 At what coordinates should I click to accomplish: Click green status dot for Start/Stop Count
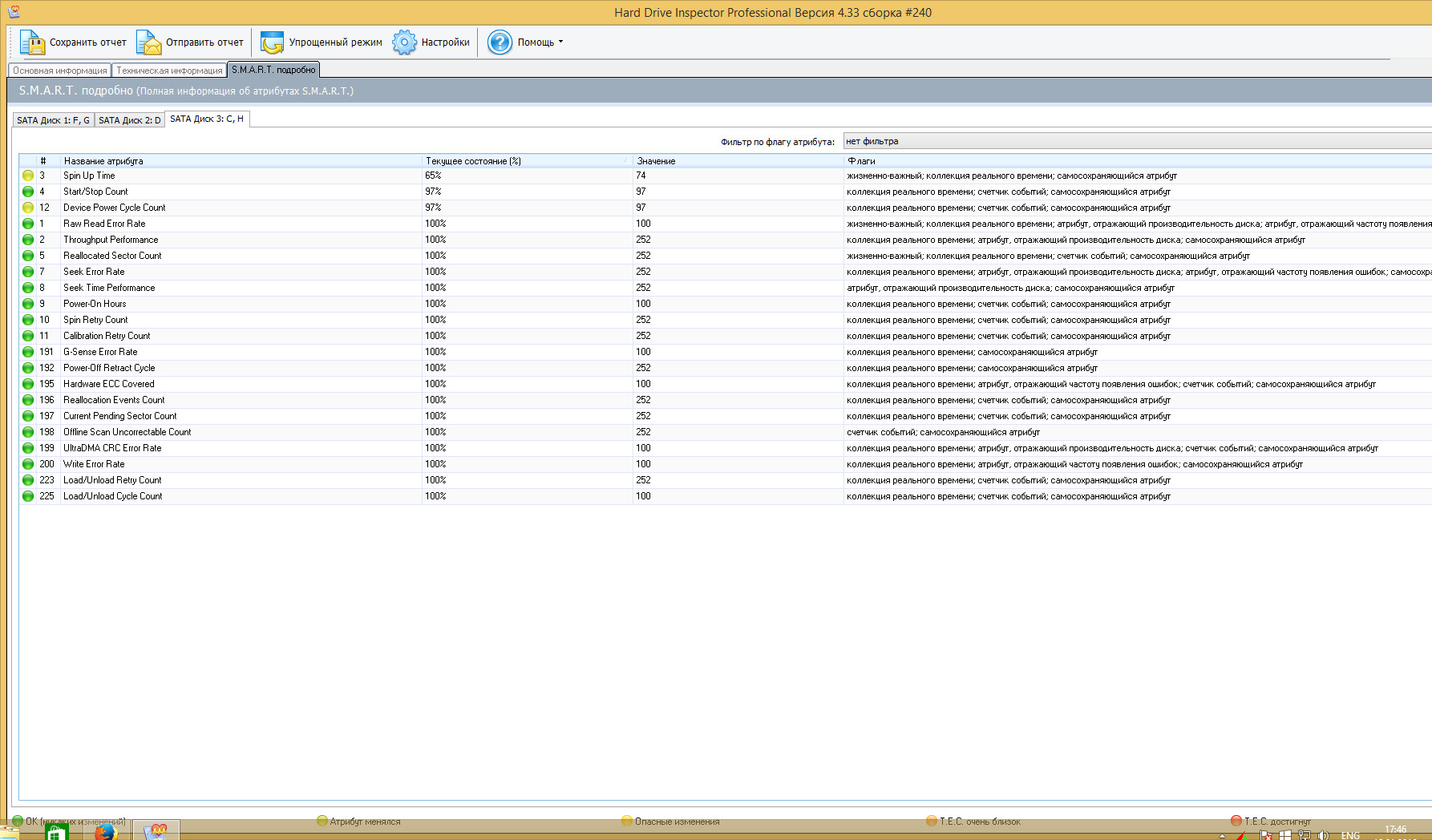[28, 192]
